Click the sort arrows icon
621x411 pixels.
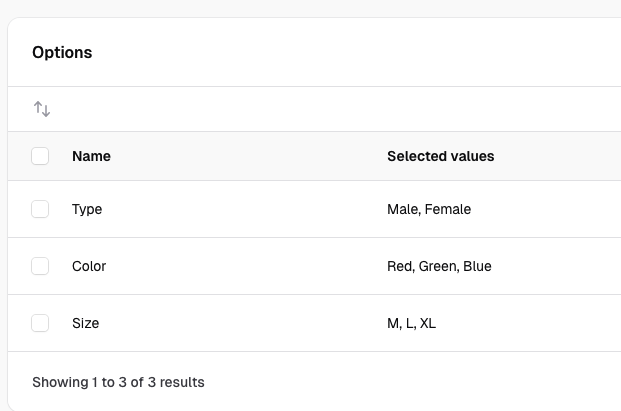click(x=42, y=109)
